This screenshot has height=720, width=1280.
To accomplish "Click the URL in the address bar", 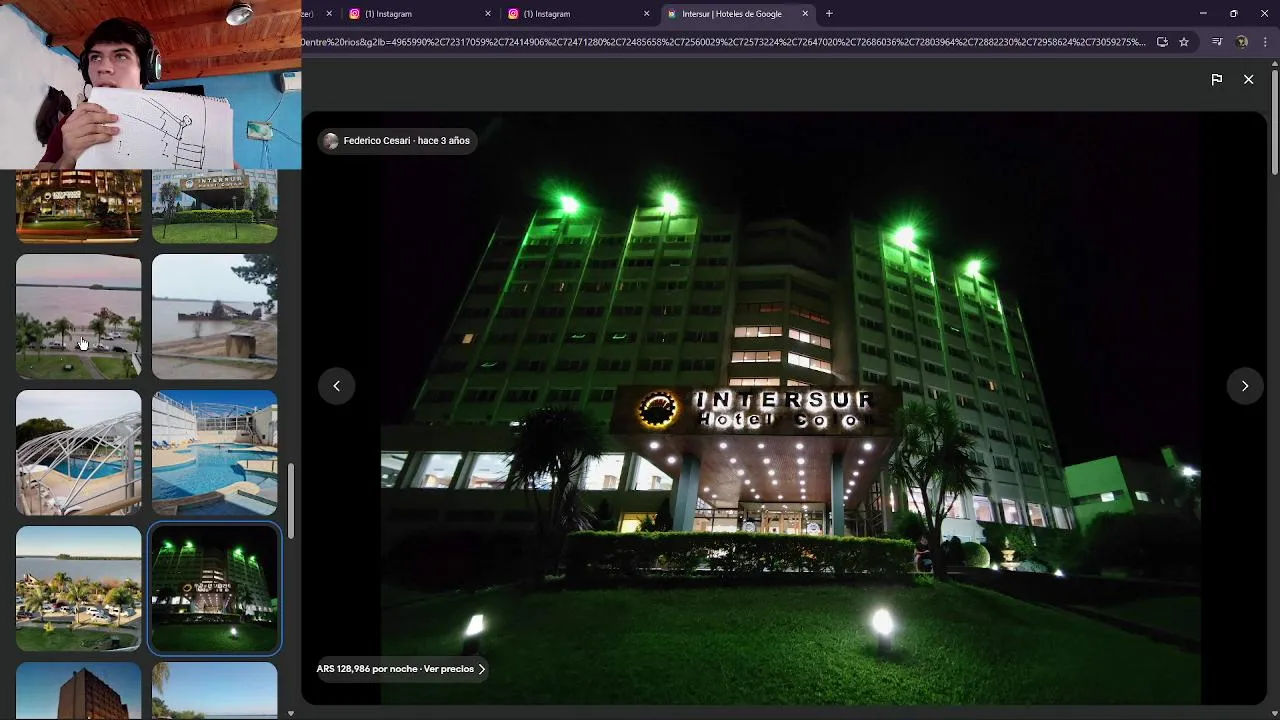I will tap(723, 42).
